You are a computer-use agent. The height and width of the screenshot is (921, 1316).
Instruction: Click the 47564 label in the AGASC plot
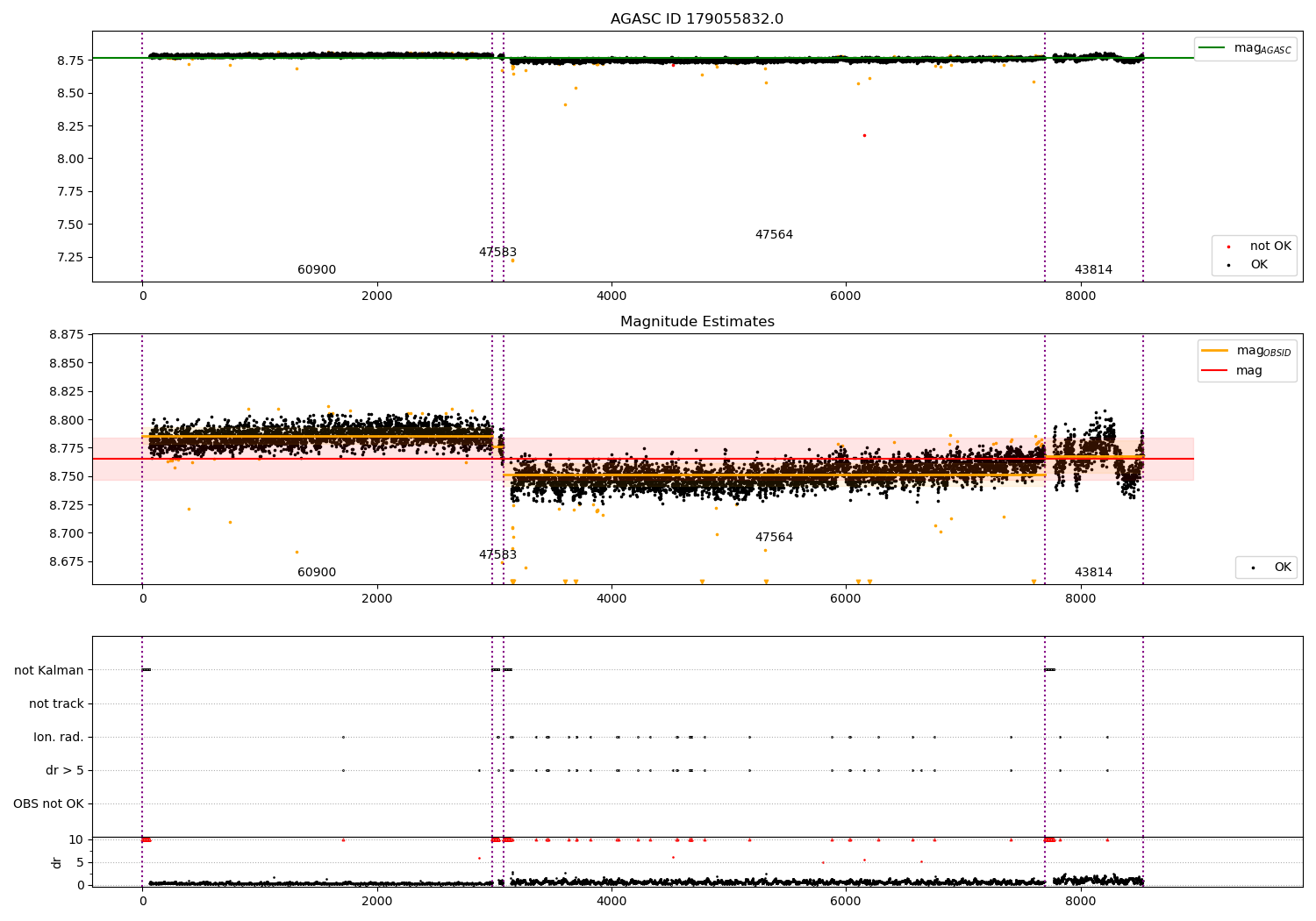tap(774, 235)
